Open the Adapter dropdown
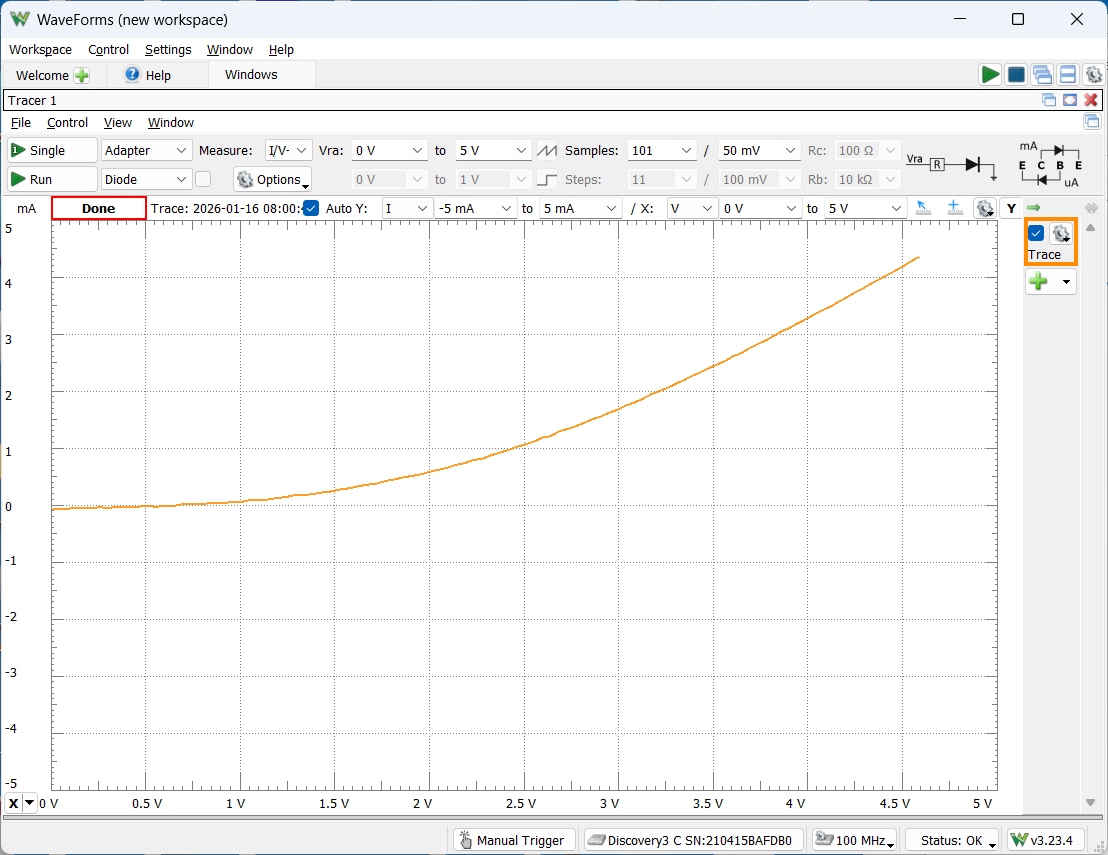The width and height of the screenshot is (1108, 855). pyautogui.click(x=146, y=150)
